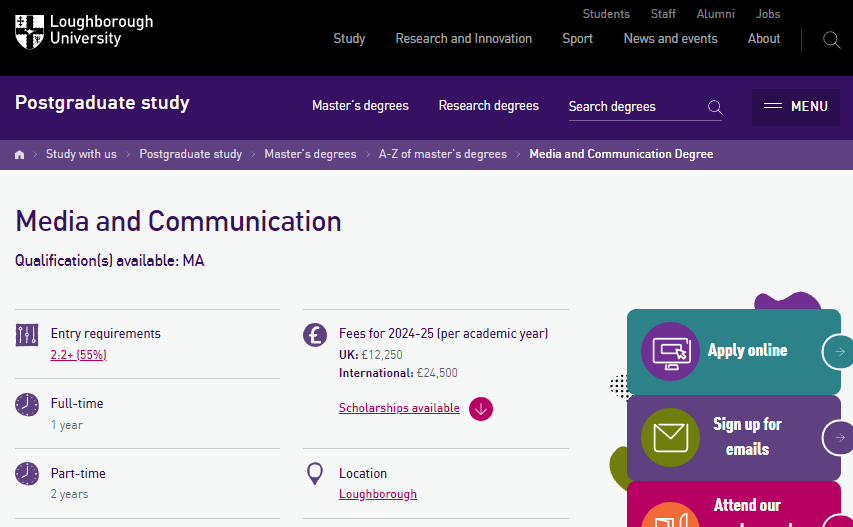Open the site search magnifier icon
The height and width of the screenshot is (527, 853).
(x=831, y=40)
